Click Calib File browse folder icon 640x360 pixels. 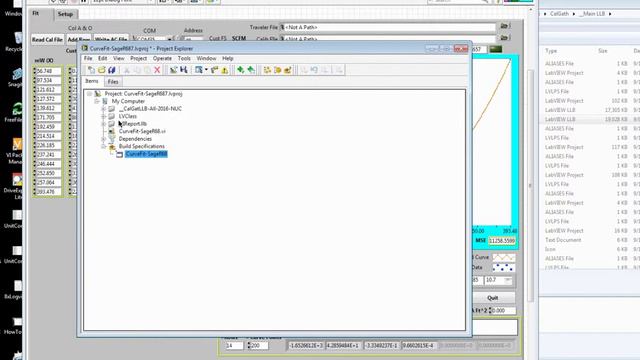point(504,38)
